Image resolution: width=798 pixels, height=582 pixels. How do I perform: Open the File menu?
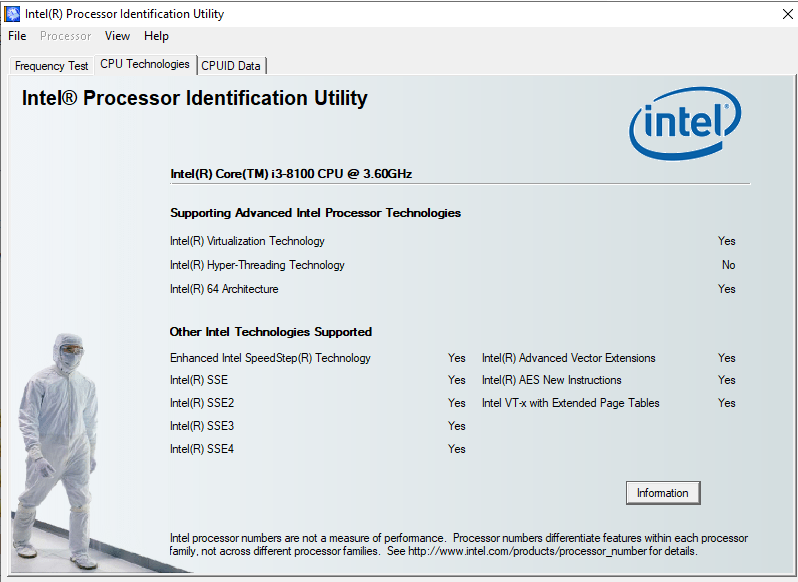pyautogui.click(x=17, y=36)
